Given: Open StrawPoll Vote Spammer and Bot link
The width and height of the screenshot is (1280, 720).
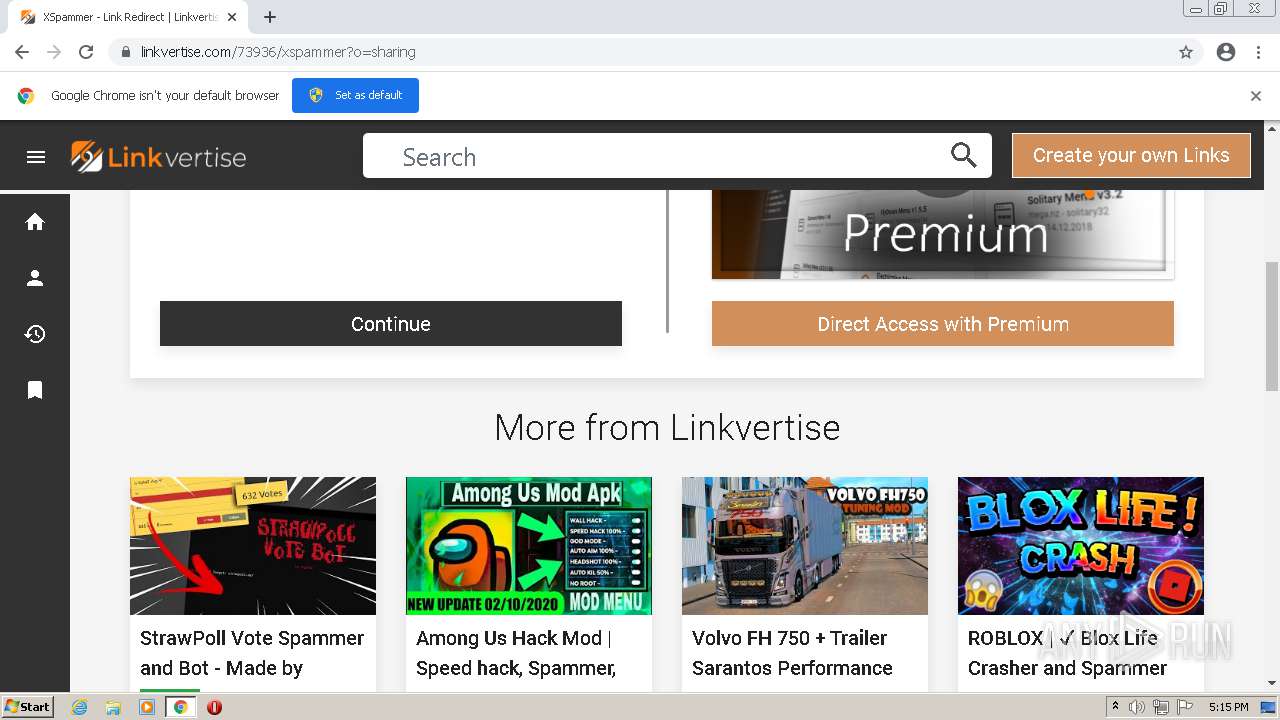Looking at the screenshot, I should click(252, 653).
